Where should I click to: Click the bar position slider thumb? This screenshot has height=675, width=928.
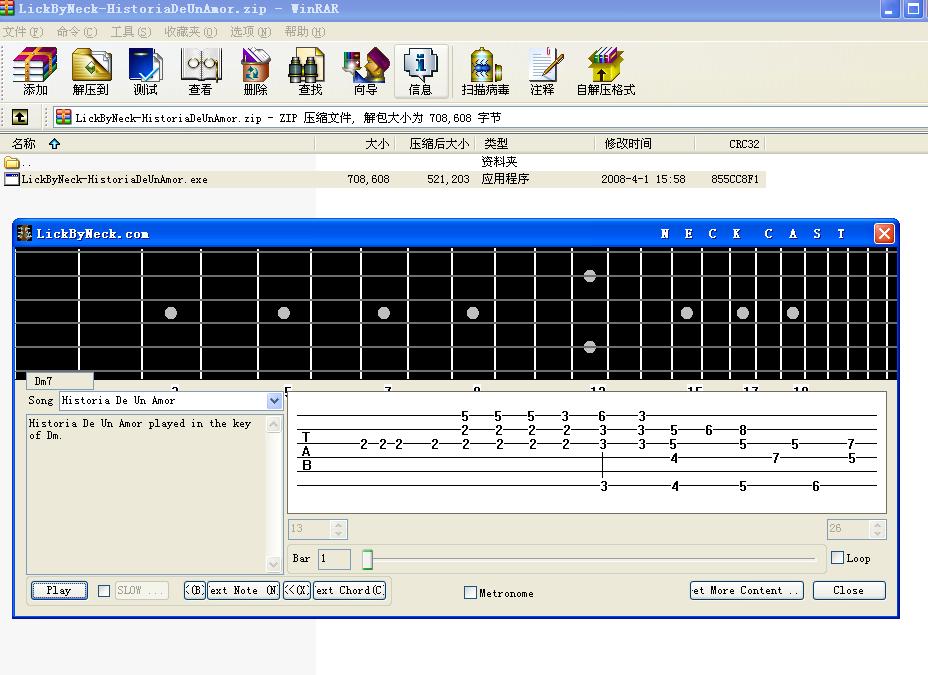368,558
